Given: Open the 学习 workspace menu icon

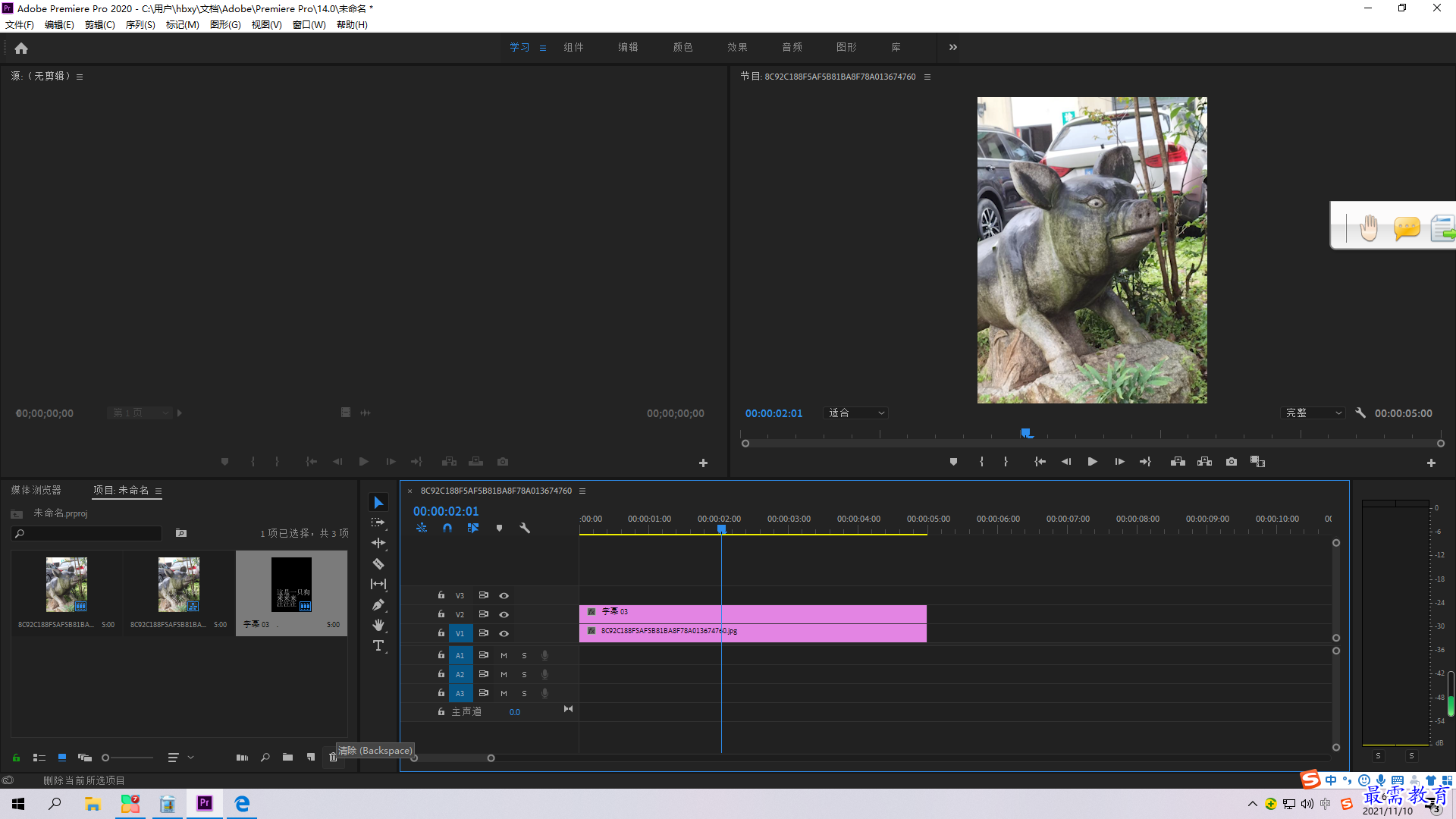Looking at the screenshot, I should coord(543,48).
